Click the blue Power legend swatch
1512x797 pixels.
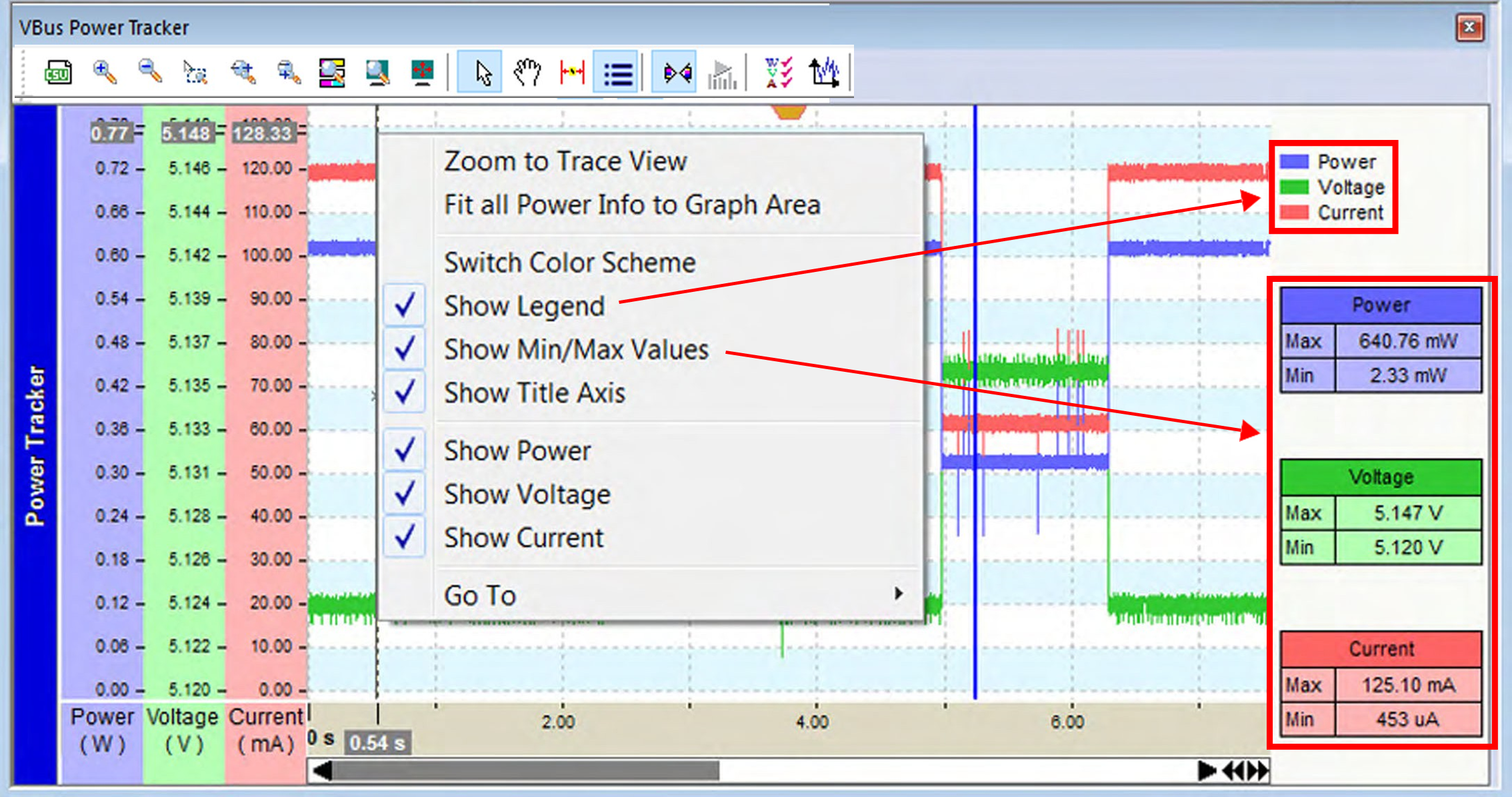pos(1294,161)
